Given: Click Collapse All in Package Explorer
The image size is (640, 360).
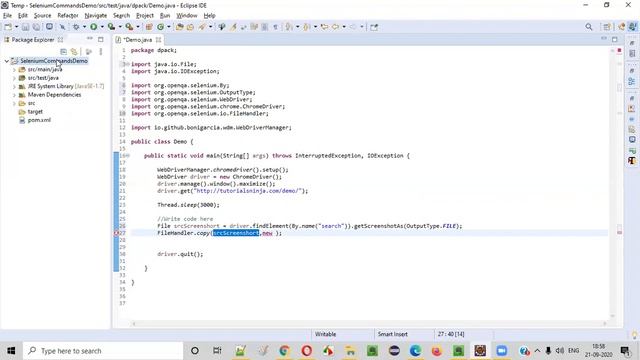Looking at the screenshot, I should pyautogui.click(x=63, y=52).
